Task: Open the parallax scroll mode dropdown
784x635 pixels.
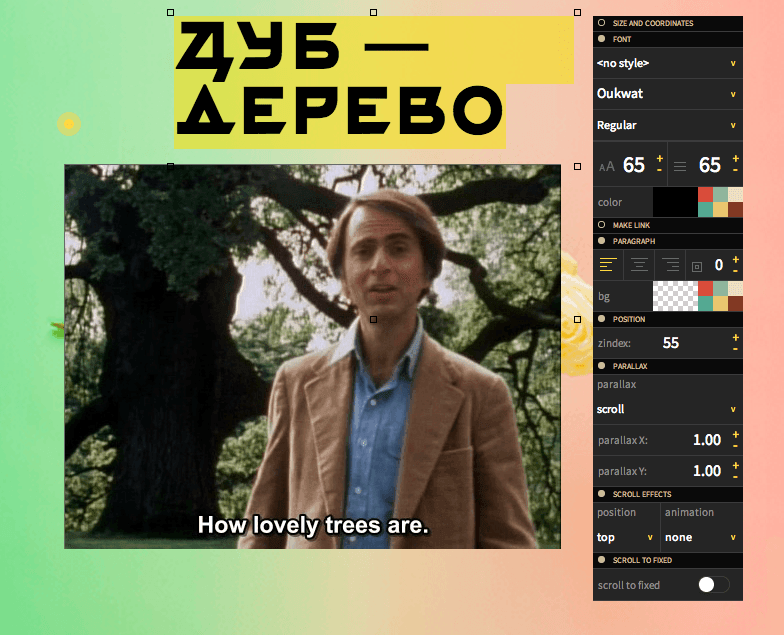Action: click(668, 409)
